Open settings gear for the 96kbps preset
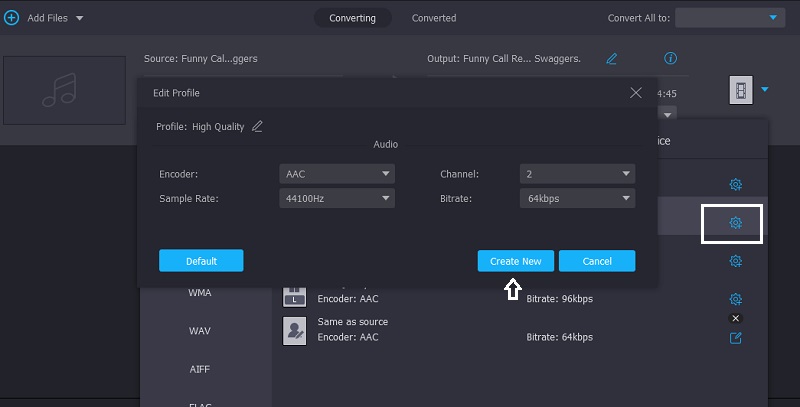This screenshot has width=800, height=407. point(735,299)
